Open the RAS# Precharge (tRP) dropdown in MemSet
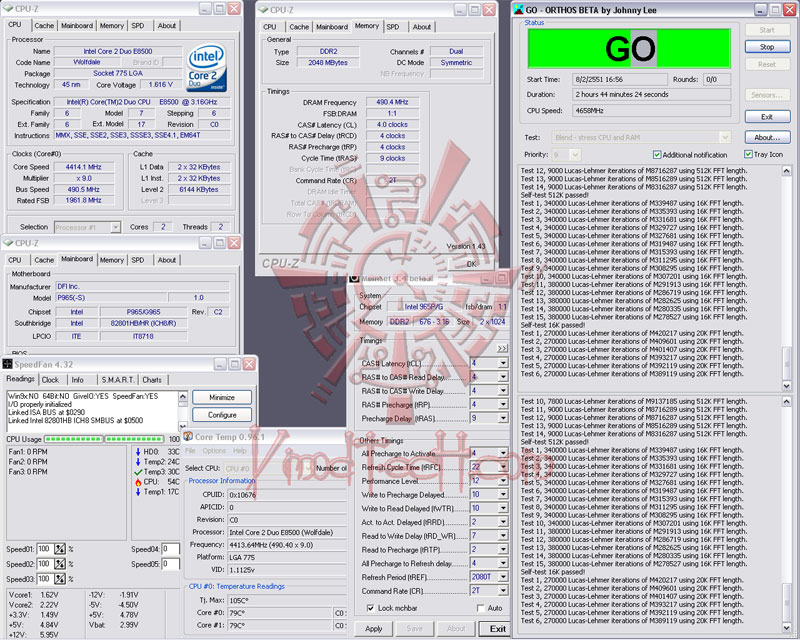This screenshot has height=640, width=800. 503,404
